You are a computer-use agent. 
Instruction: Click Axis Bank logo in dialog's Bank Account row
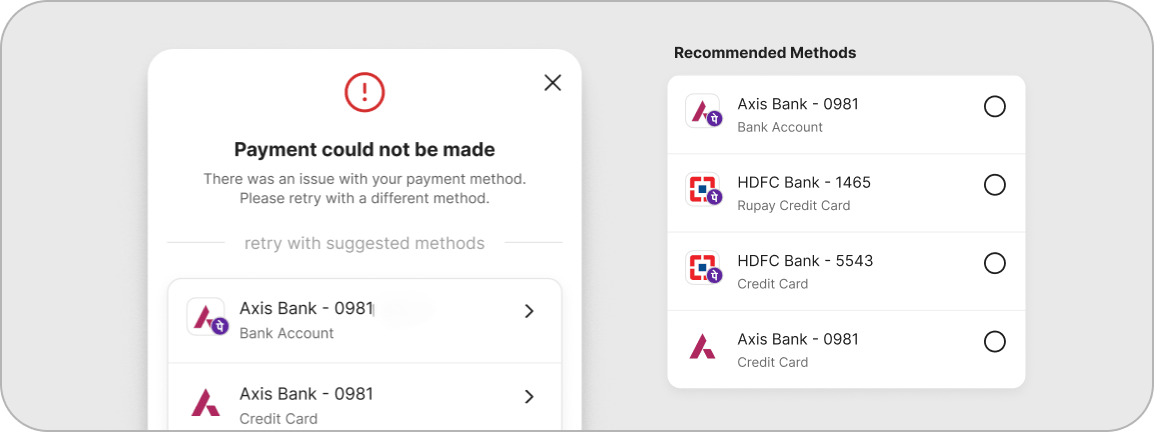[x=207, y=317]
